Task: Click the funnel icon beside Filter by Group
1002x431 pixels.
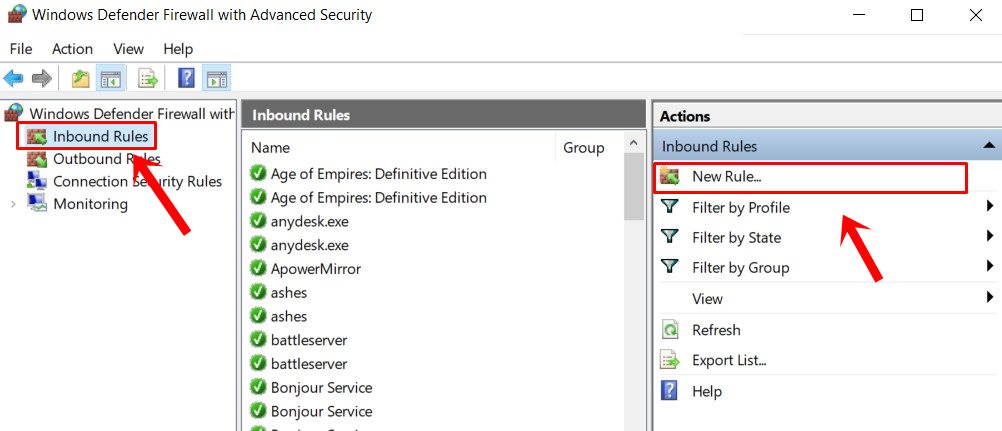Action: pyautogui.click(x=669, y=267)
